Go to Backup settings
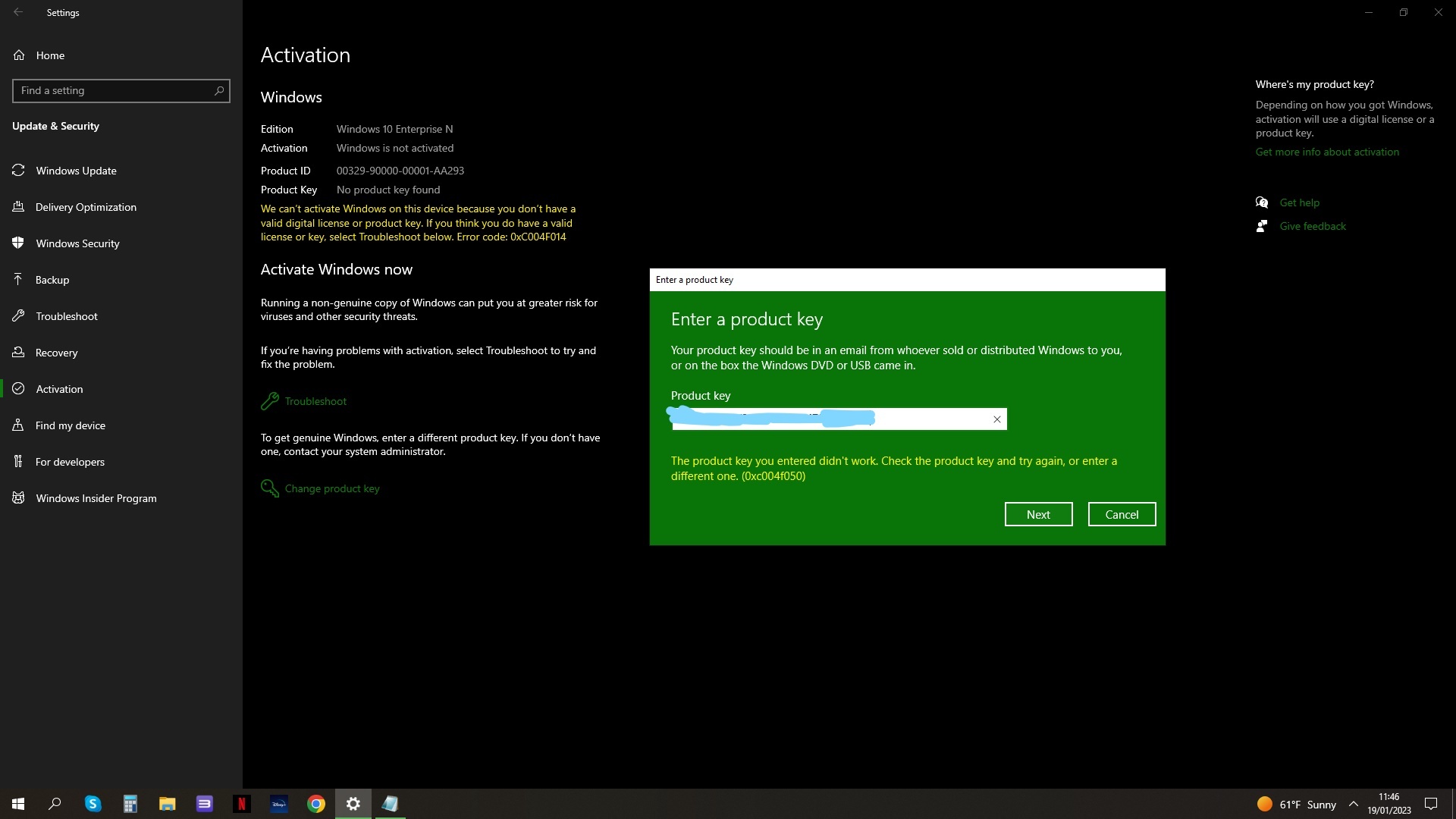The width and height of the screenshot is (1456, 819). pyautogui.click(x=52, y=280)
